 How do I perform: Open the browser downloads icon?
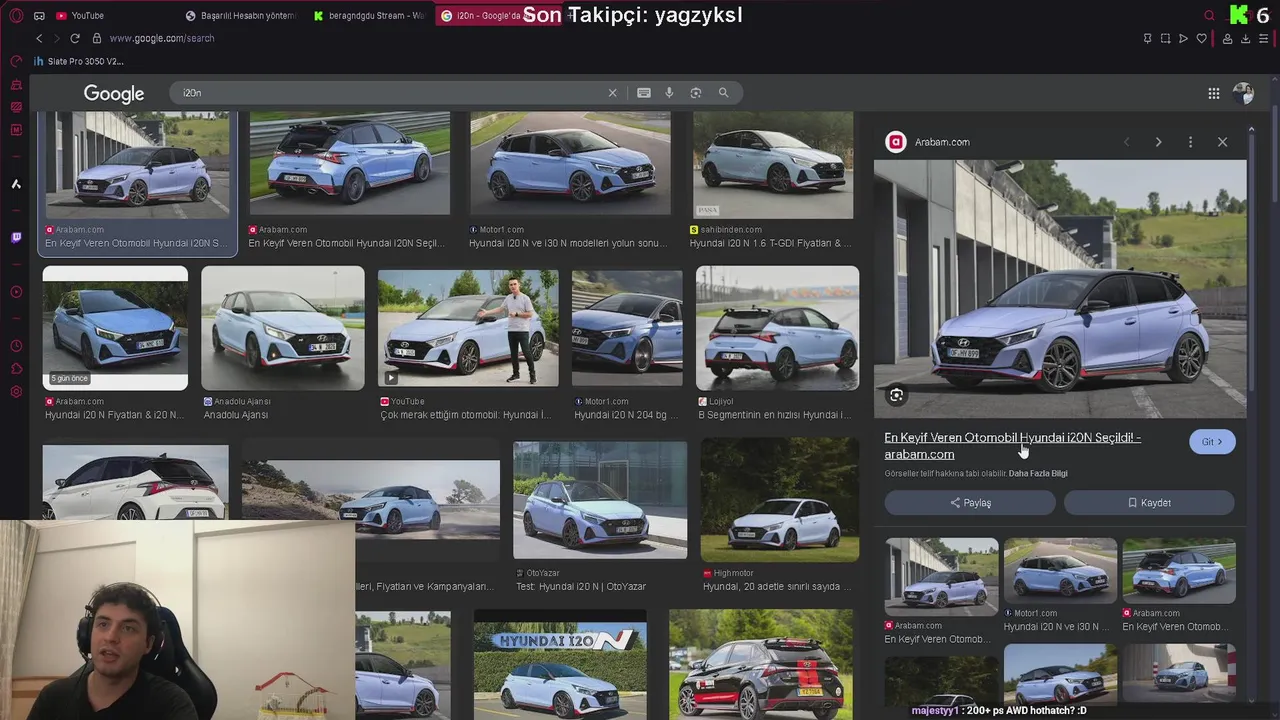[1245, 38]
